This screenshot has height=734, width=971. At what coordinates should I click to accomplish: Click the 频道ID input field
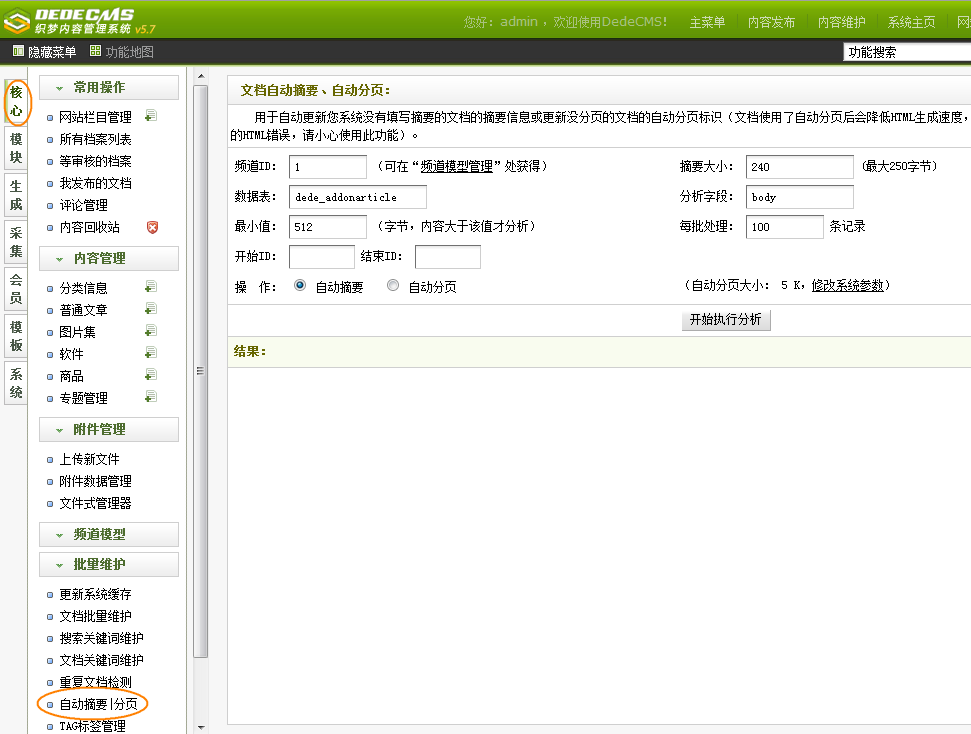pos(327,167)
